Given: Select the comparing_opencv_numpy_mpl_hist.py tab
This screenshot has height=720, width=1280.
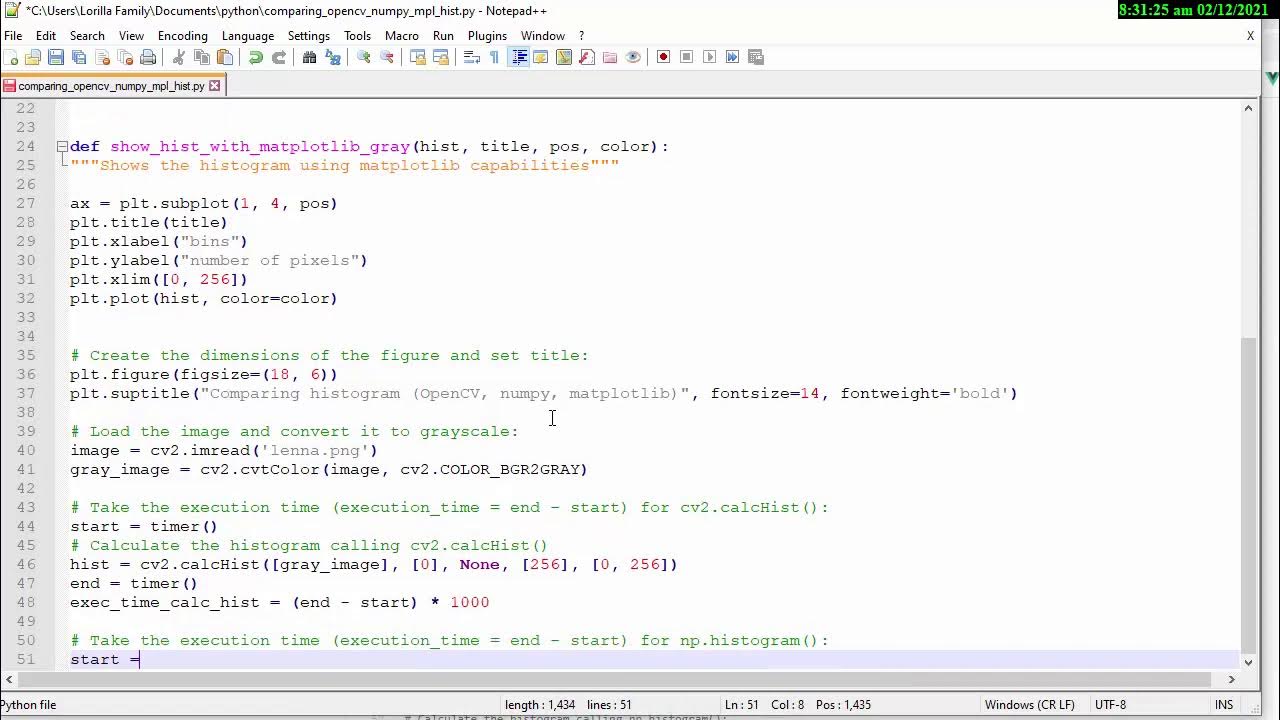Looking at the screenshot, I should (x=111, y=86).
